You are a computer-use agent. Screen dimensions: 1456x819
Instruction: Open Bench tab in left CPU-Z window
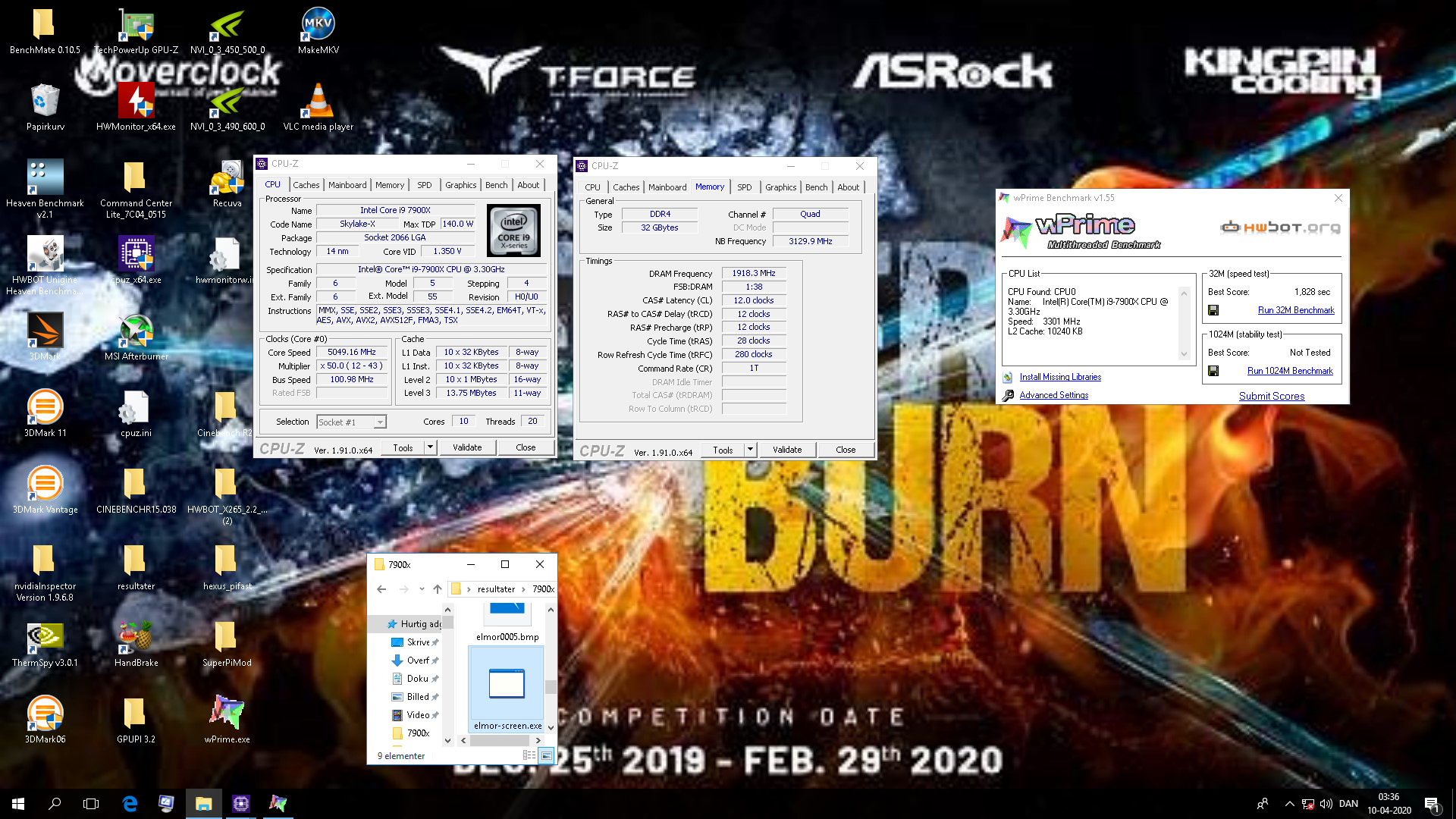tap(497, 185)
